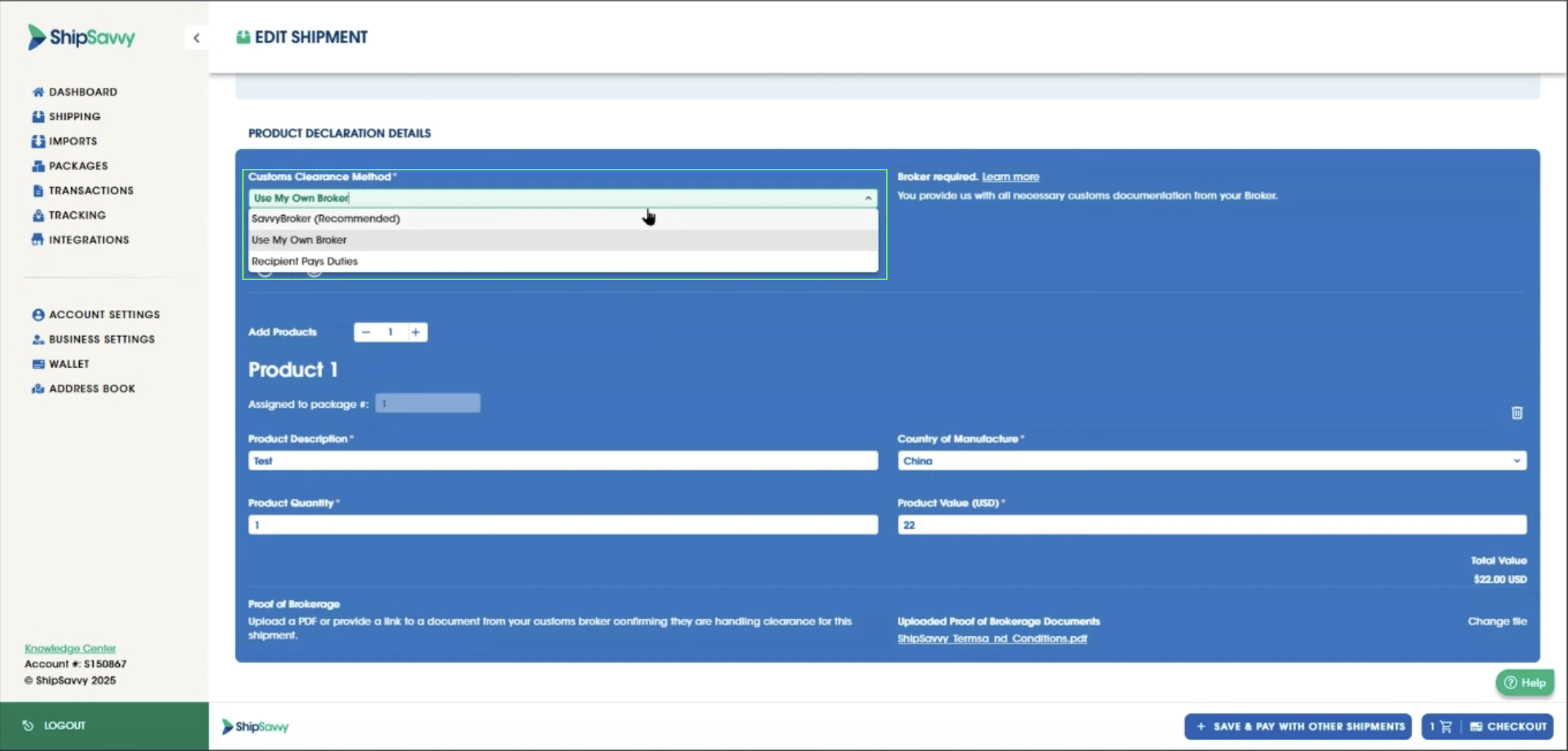The image size is (1568, 751).
Task: Click the Address Book icon
Action: click(x=38, y=389)
